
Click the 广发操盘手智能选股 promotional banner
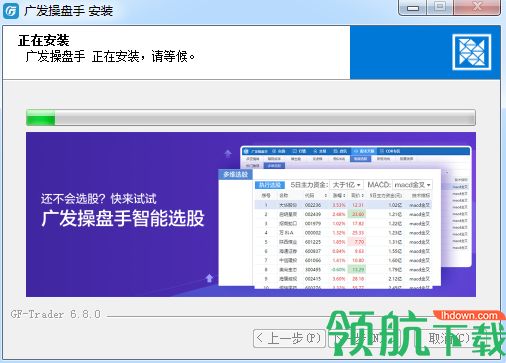coord(251,214)
